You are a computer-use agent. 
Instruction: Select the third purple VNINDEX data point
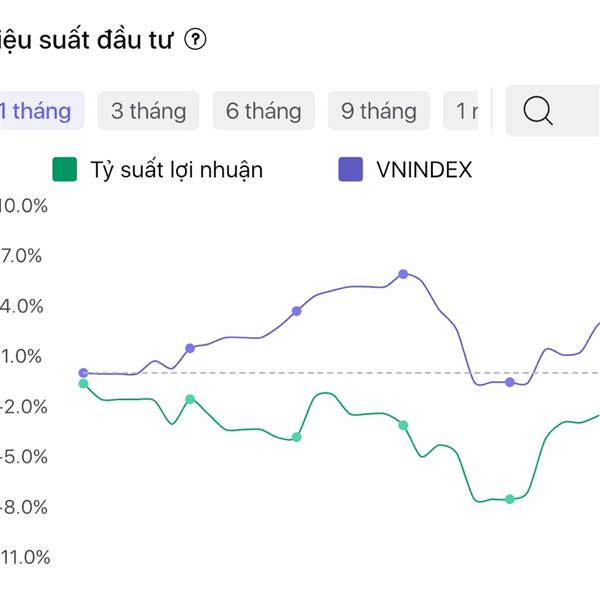(296, 311)
